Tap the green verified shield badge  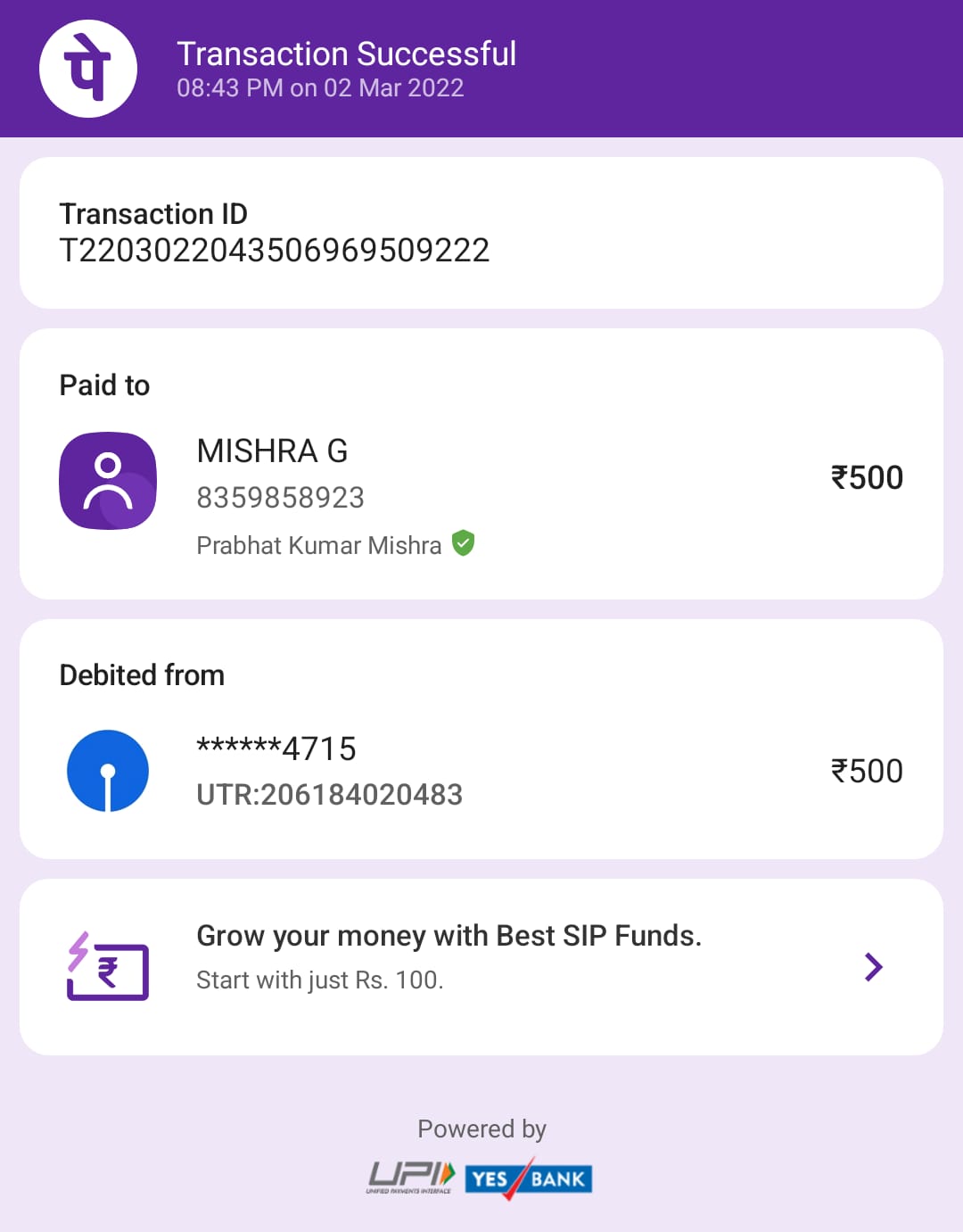(463, 542)
